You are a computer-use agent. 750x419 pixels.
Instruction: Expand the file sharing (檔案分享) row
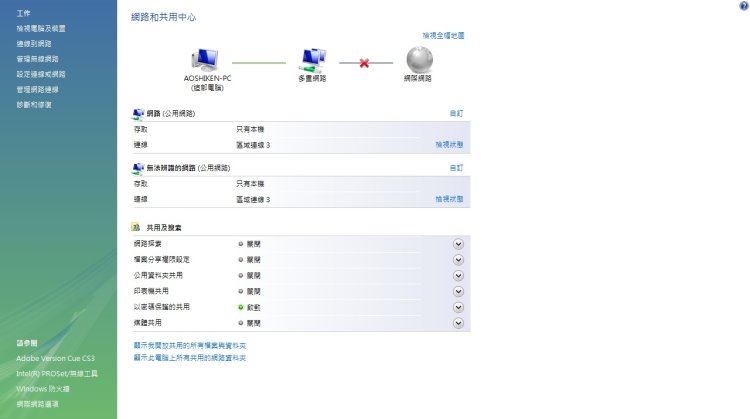458,260
